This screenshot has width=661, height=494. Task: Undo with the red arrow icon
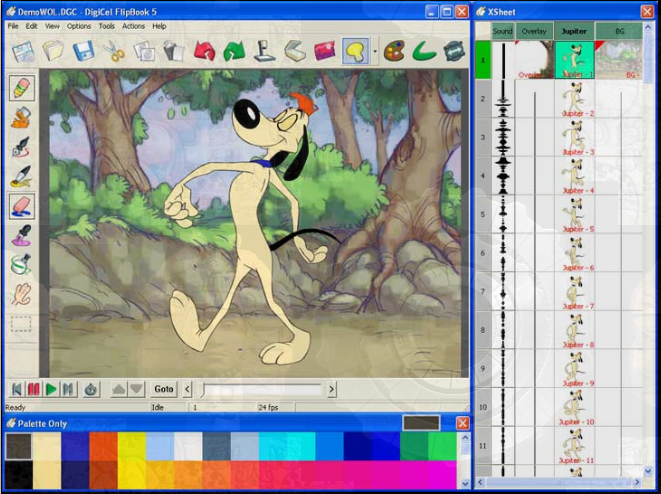(204, 51)
